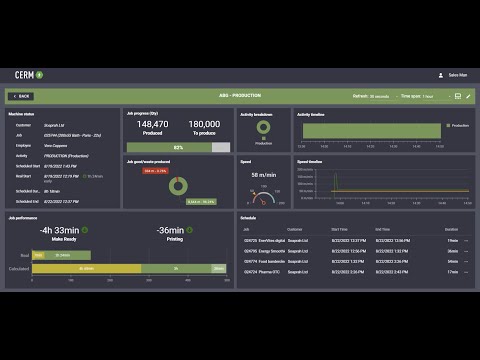Click the Job column header in Schedule
The image size is (480, 360).
pyautogui.click(x=246, y=229)
